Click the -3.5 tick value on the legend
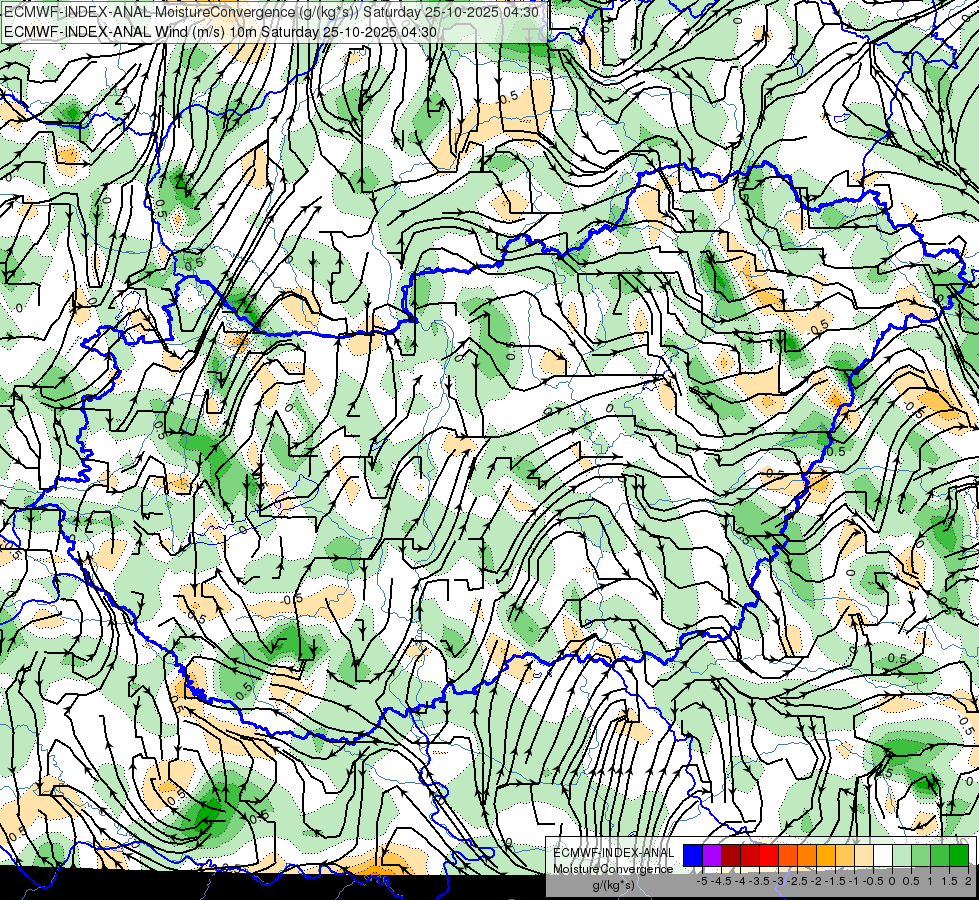This screenshot has width=979, height=900. coord(759,881)
